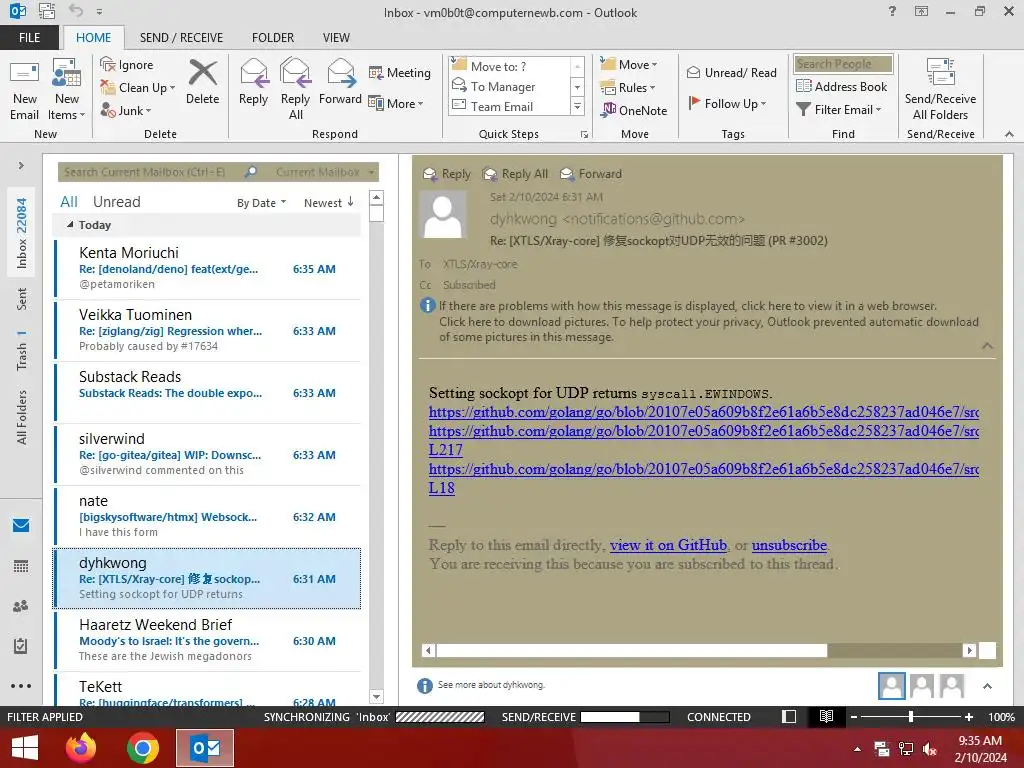This screenshot has width=1024, height=768.
Task: Click Ignore conversation button
Action: (127, 65)
